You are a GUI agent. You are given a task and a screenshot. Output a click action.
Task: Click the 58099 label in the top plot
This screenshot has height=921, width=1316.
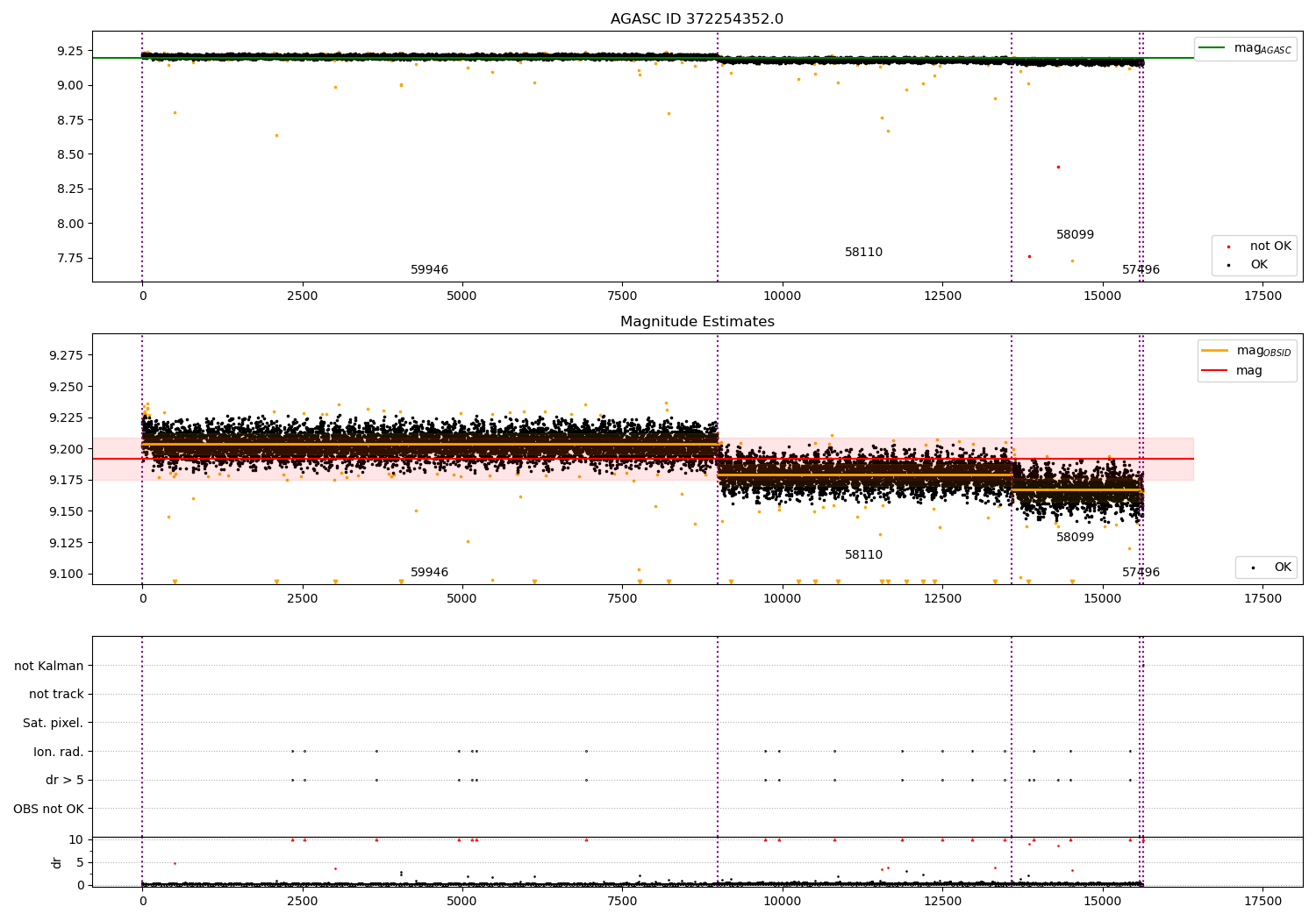[x=1075, y=235]
